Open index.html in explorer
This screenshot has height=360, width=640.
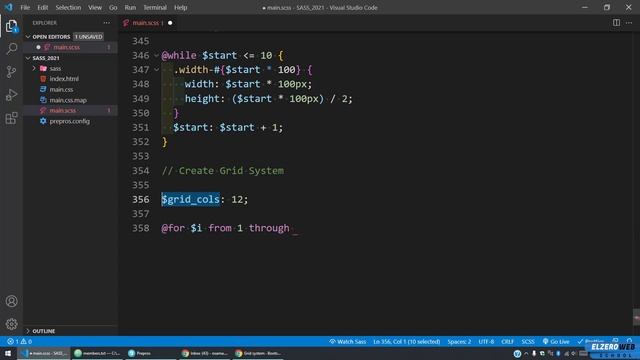[x=64, y=79]
